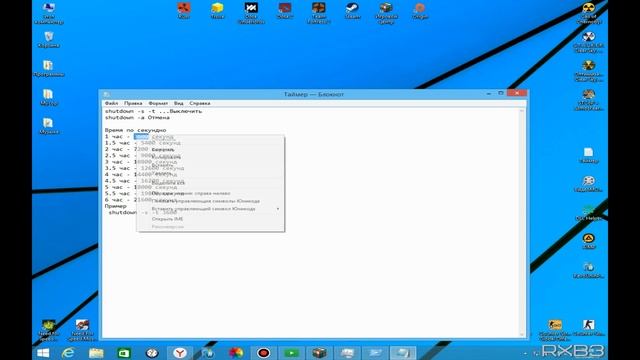The height and width of the screenshot is (360, 640).
Task: Open the Team Fortress 2 desktop shortcut
Action: pos(319,12)
